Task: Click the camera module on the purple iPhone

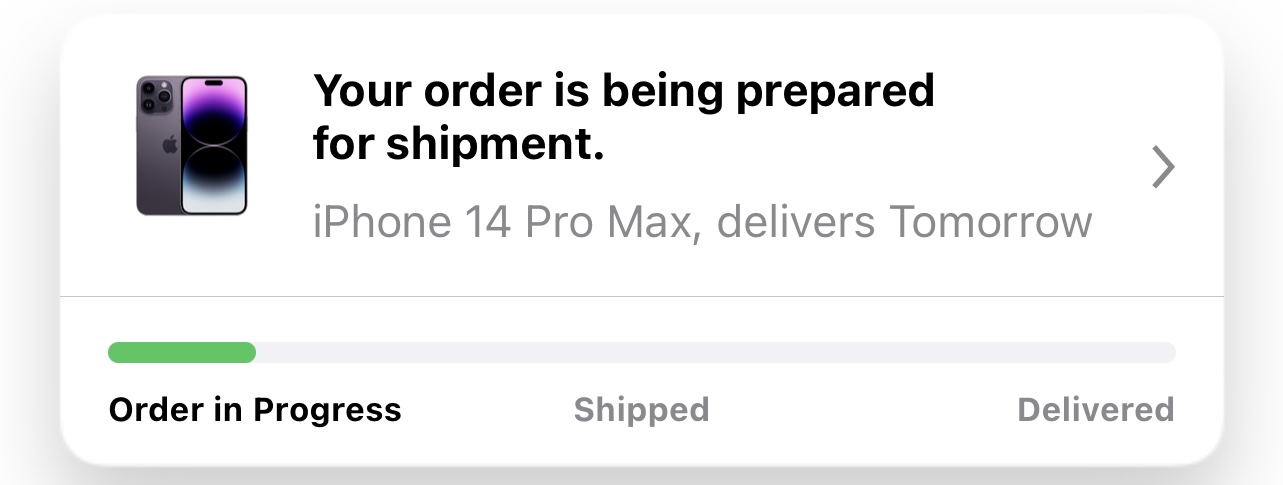Action: point(155,98)
